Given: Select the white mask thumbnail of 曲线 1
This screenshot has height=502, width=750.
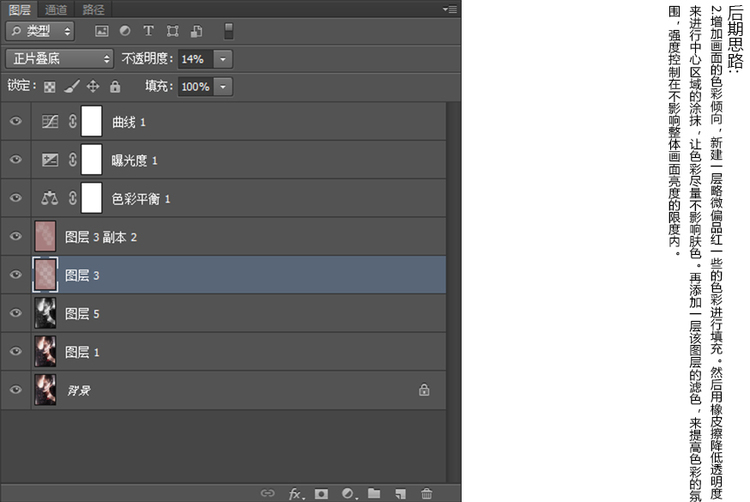Looking at the screenshot, I should pos(91,121).
